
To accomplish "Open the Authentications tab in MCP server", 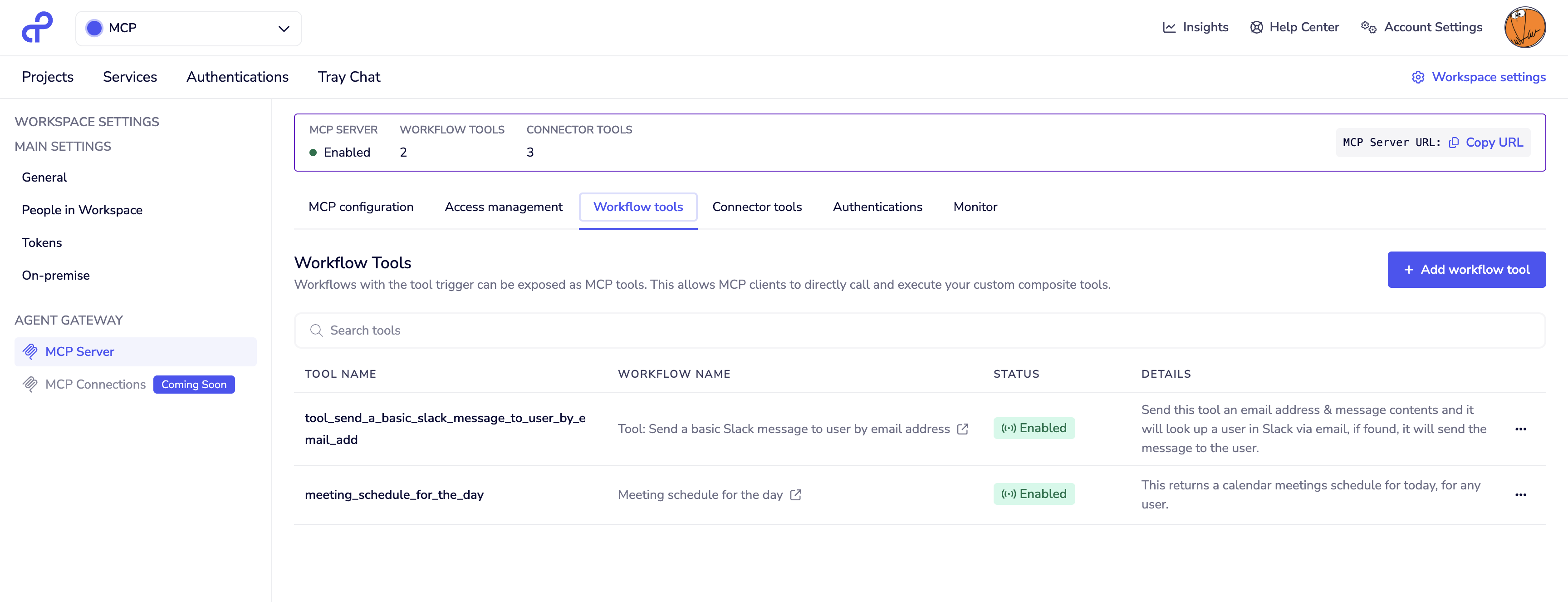I will pos(877,207).
